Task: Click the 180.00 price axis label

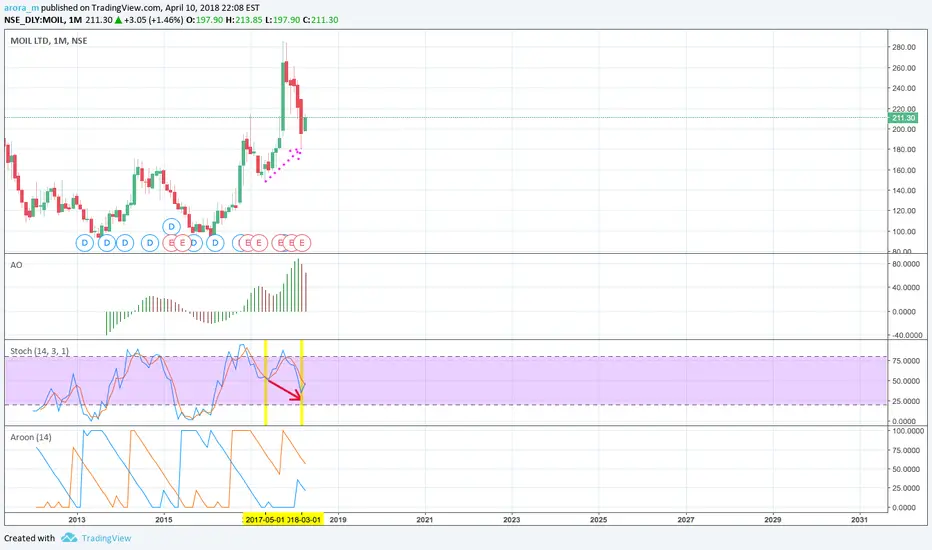Action: 903,149
